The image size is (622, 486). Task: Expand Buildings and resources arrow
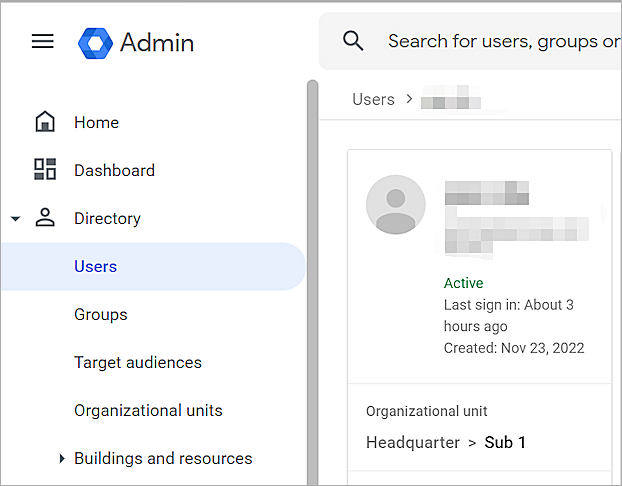tap(63, 459)
